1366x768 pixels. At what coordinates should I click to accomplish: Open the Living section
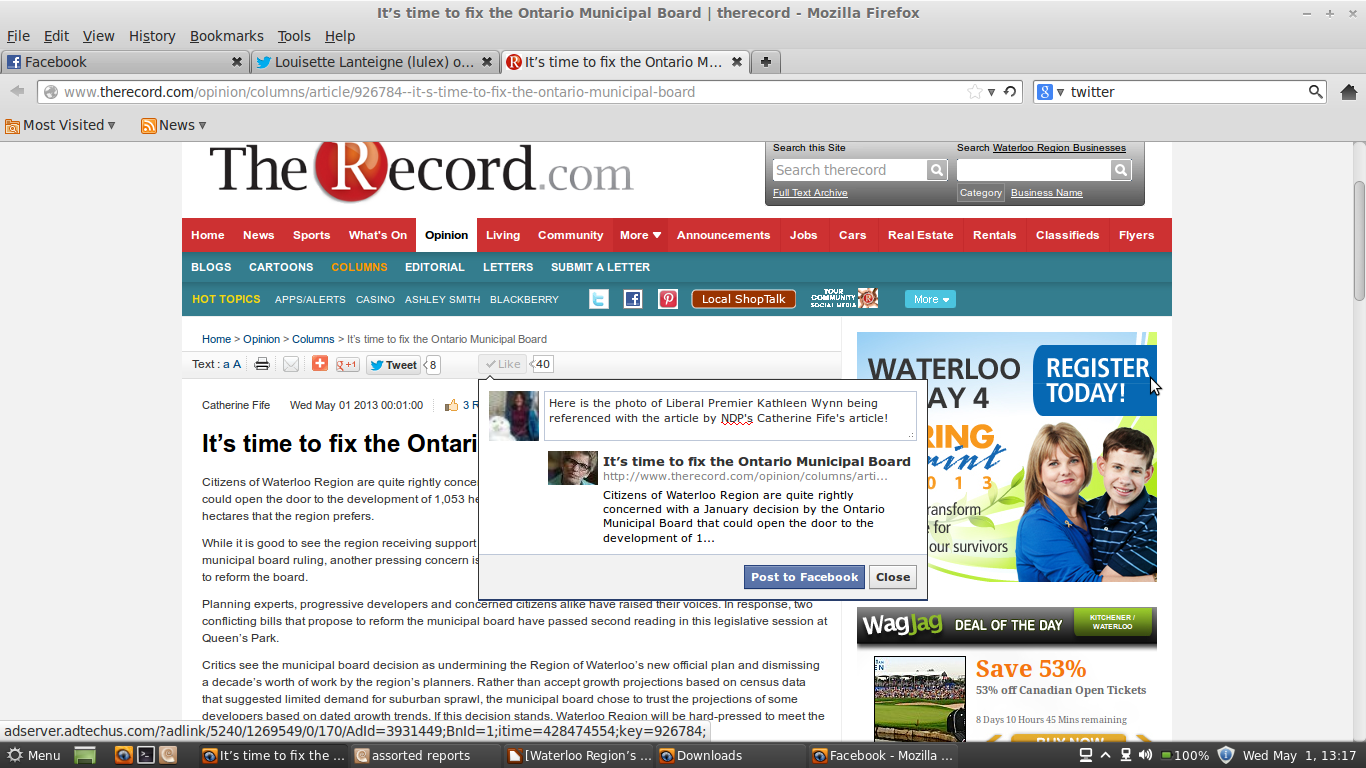coord(503,235)
